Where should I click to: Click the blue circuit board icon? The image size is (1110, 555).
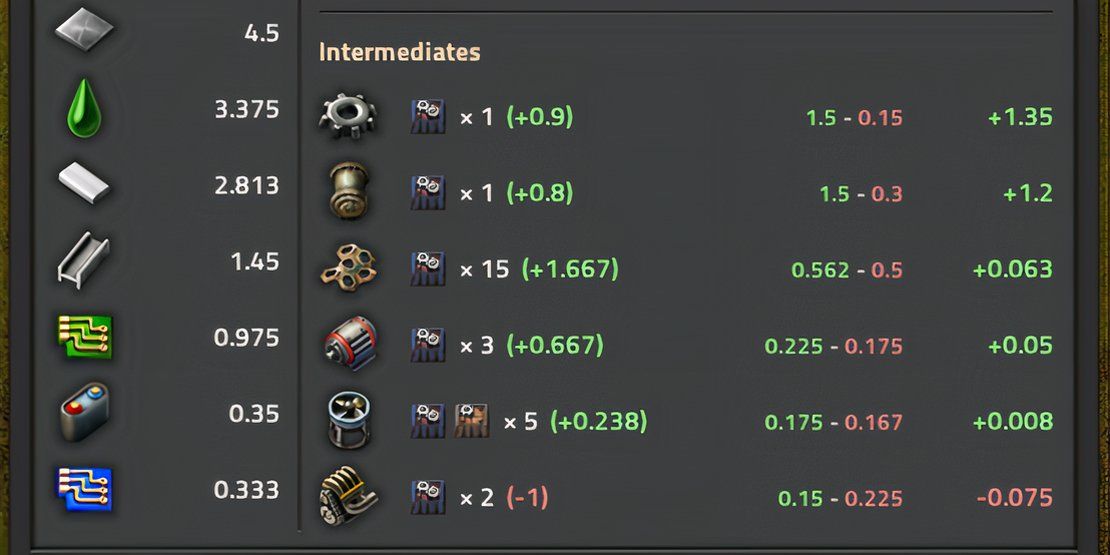coord(84,489)
